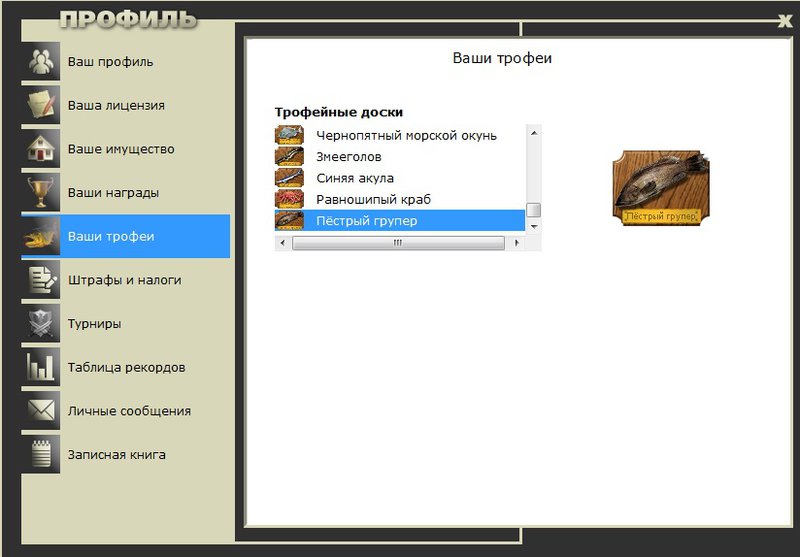Open the Турниры shield icon
Image resolution: width=800 pixels, height=557 pixels.
[x=41, y=323]
